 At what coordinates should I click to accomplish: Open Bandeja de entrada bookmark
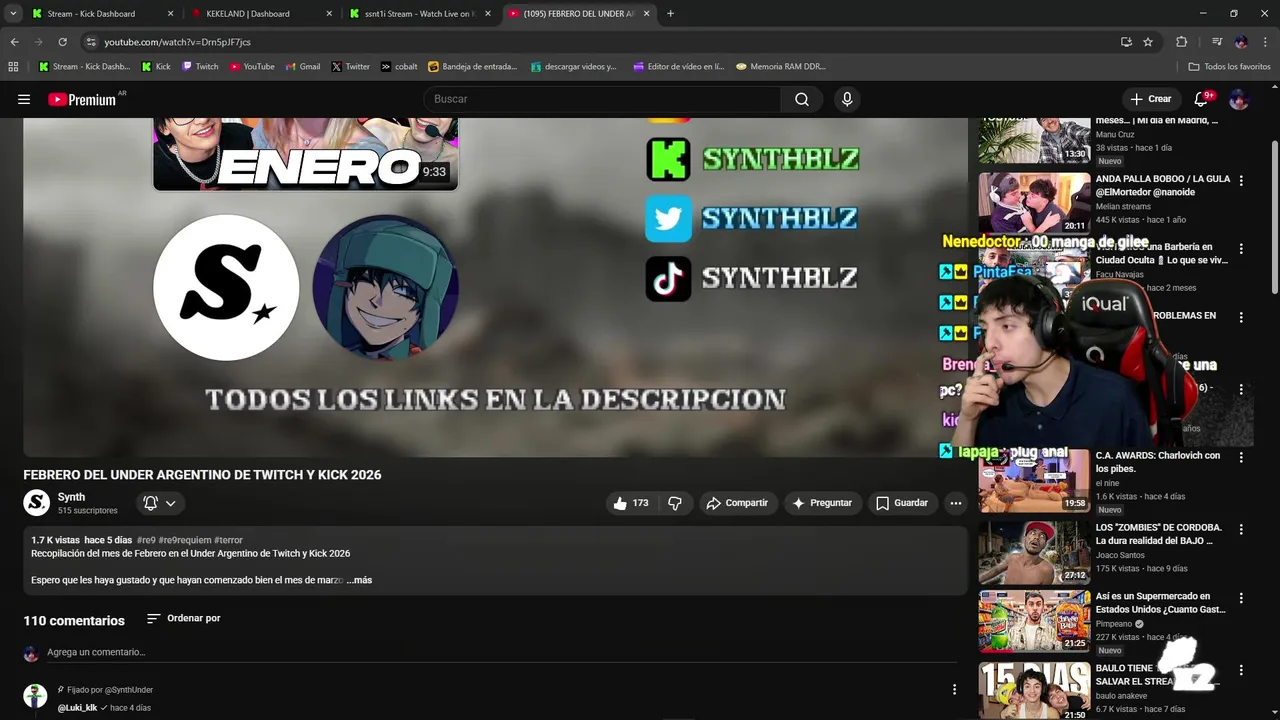[x=473, y=67]
